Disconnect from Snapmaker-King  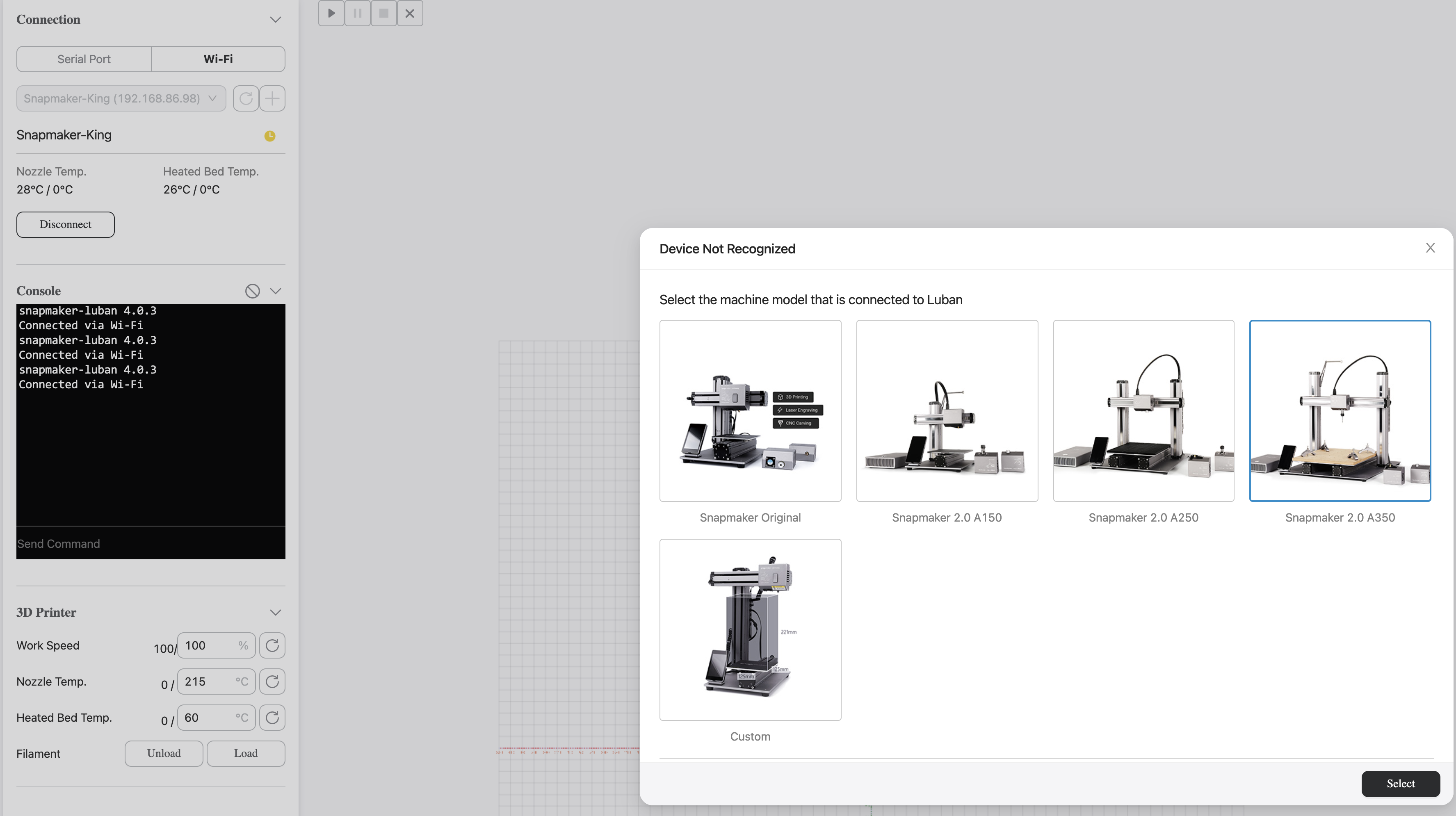point(66,224)
